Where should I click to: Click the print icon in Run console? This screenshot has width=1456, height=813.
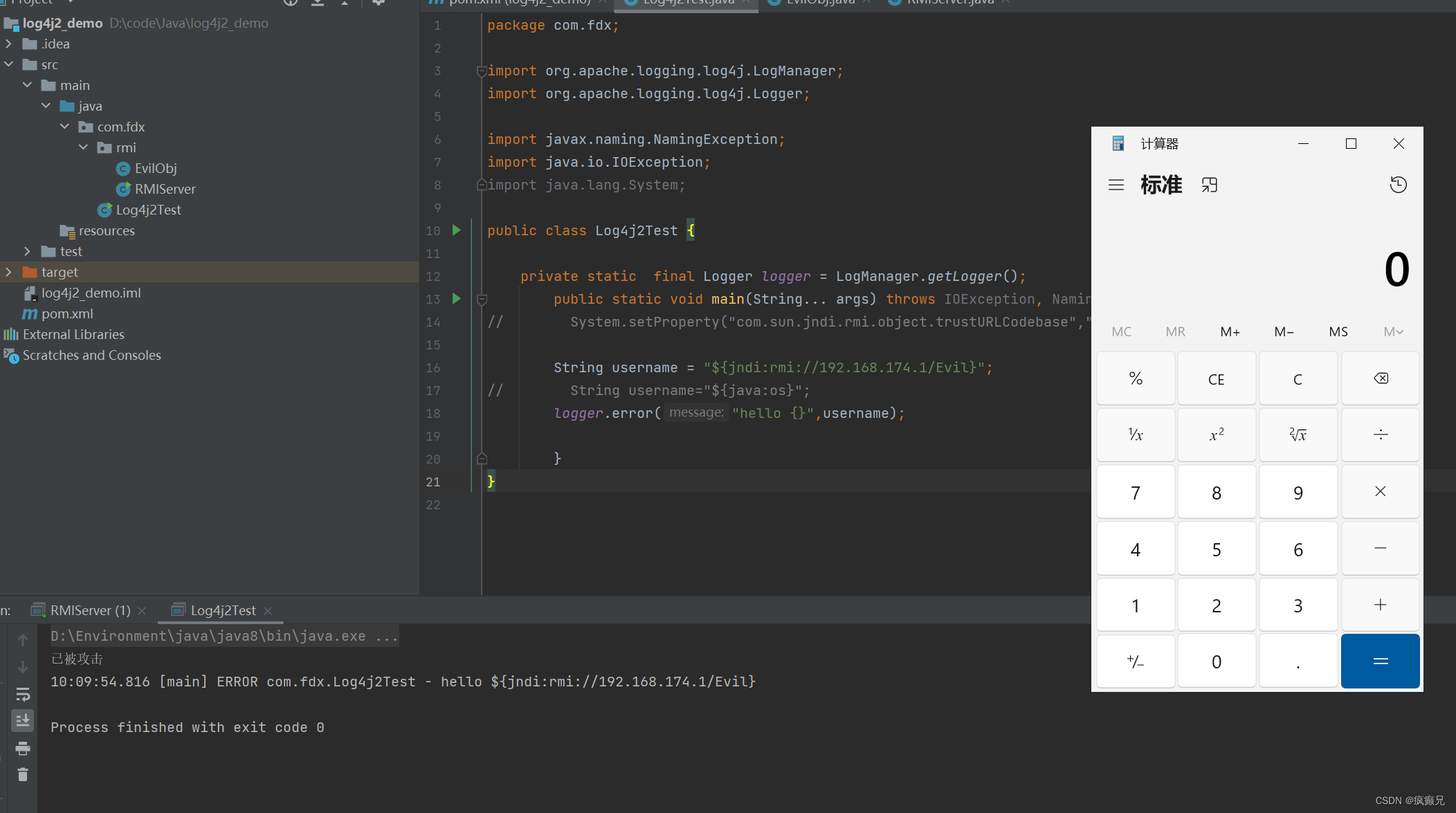point(23,748)
